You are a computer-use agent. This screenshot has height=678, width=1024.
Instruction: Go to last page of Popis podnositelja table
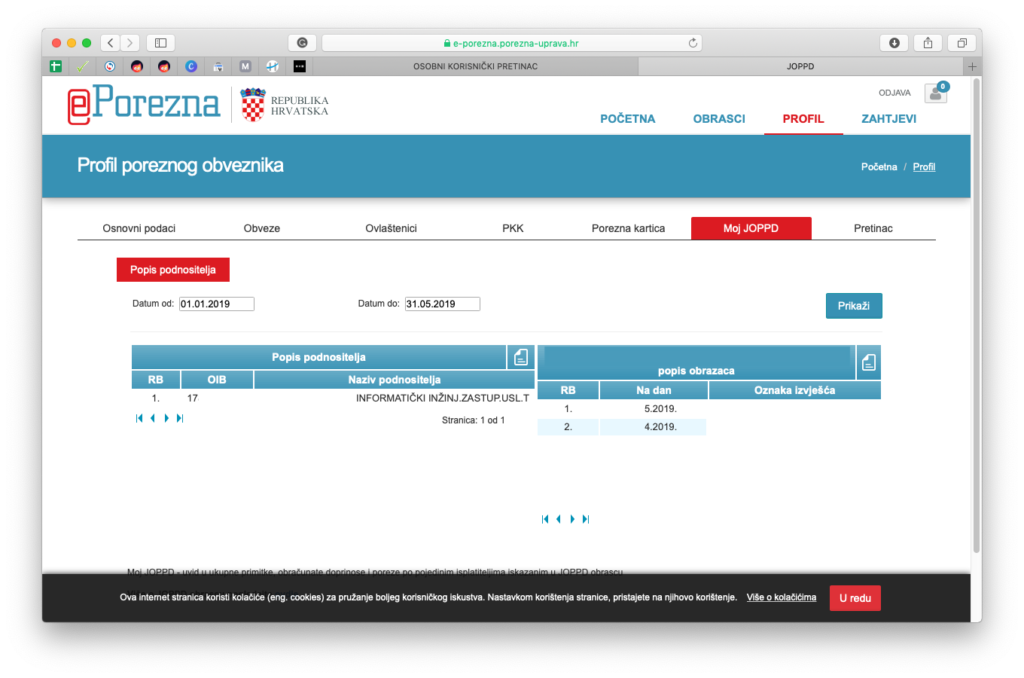coord(180,419)
